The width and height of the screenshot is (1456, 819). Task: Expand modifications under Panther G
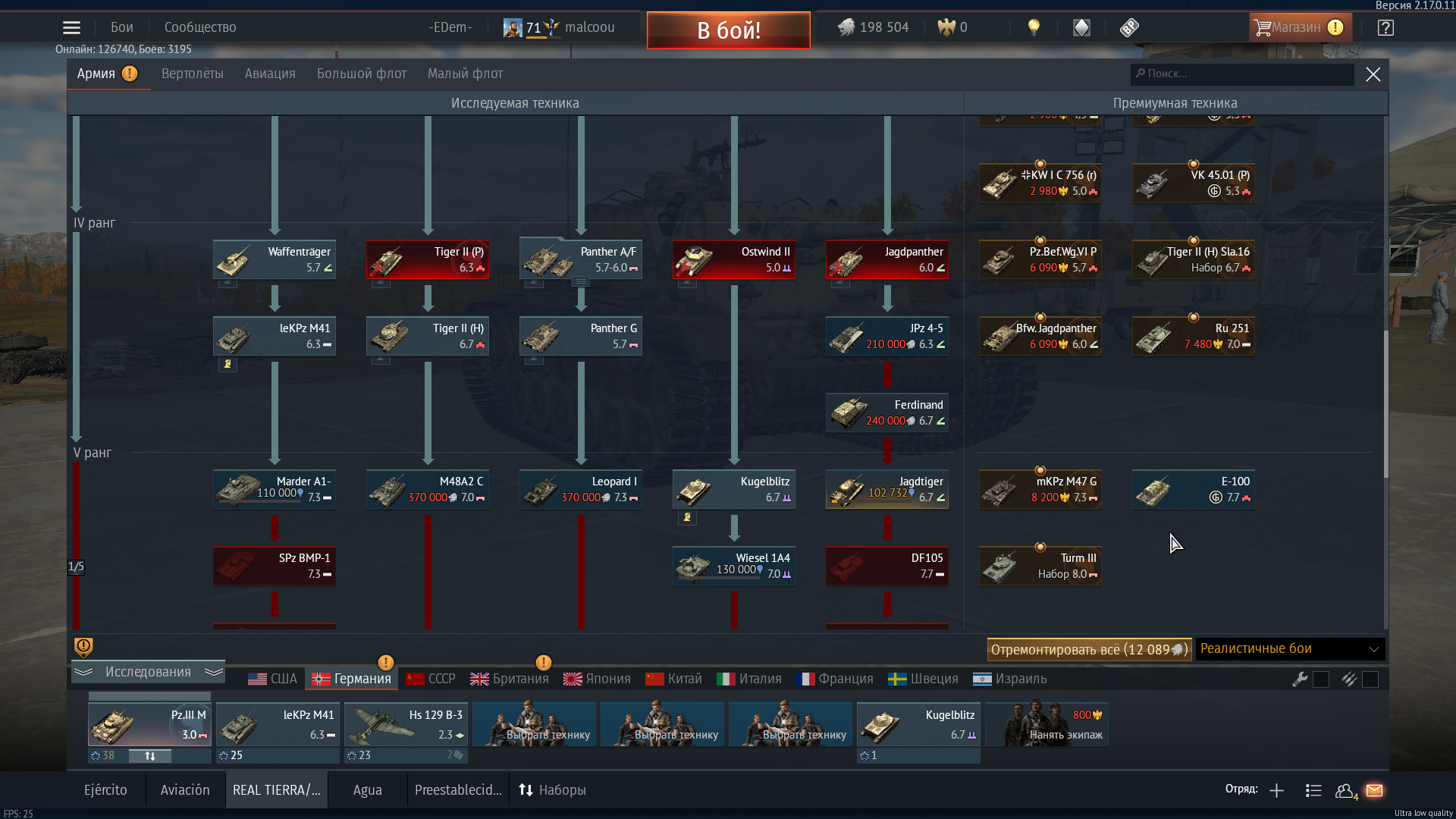(x=534, y=359)
